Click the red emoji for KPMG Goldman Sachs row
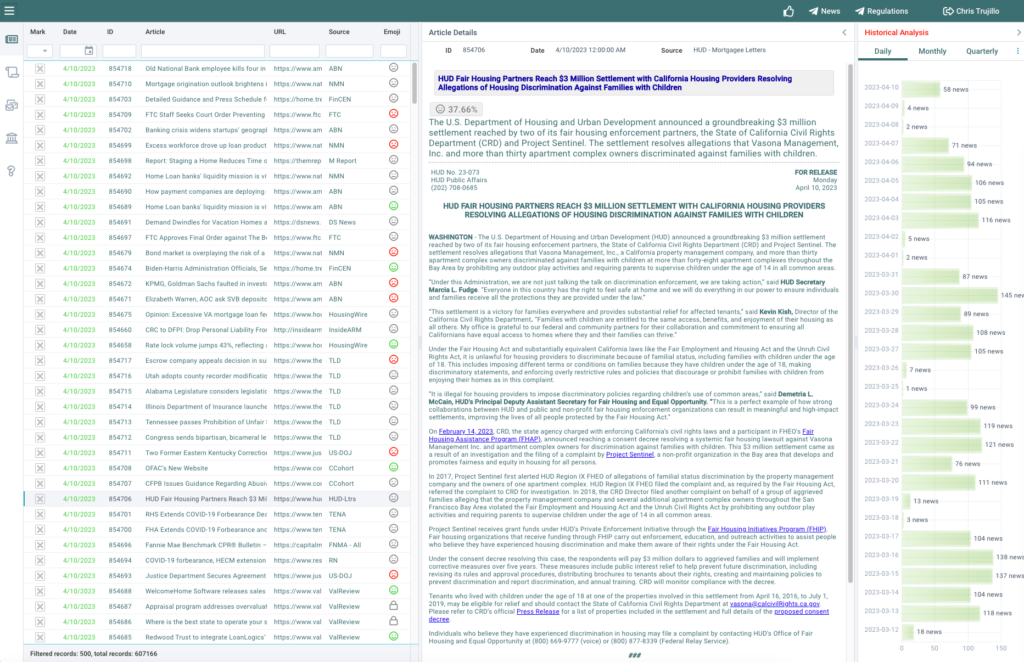1024x662 pixels. pos(393,283)
